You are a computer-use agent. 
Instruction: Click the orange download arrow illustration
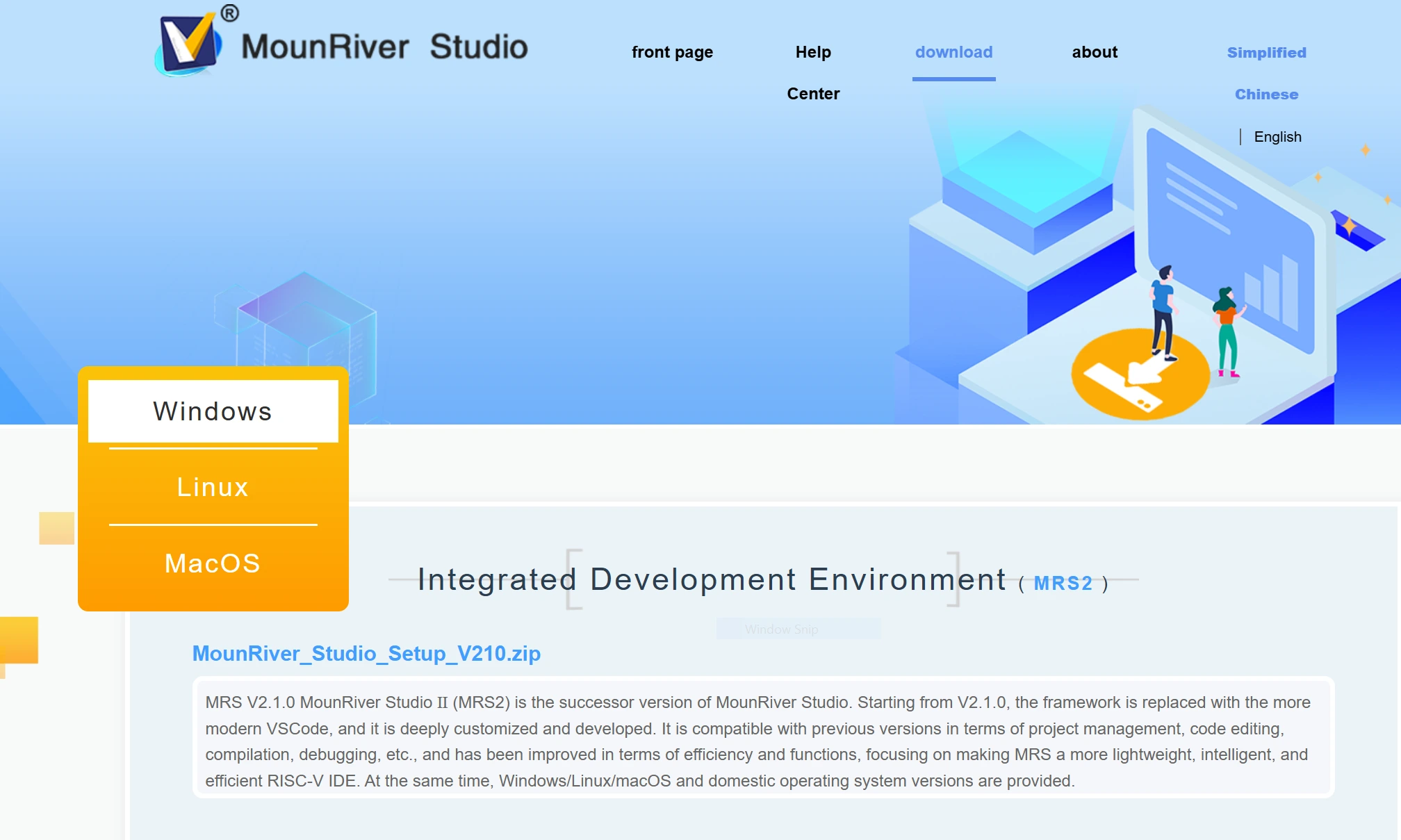[1140, 375]
